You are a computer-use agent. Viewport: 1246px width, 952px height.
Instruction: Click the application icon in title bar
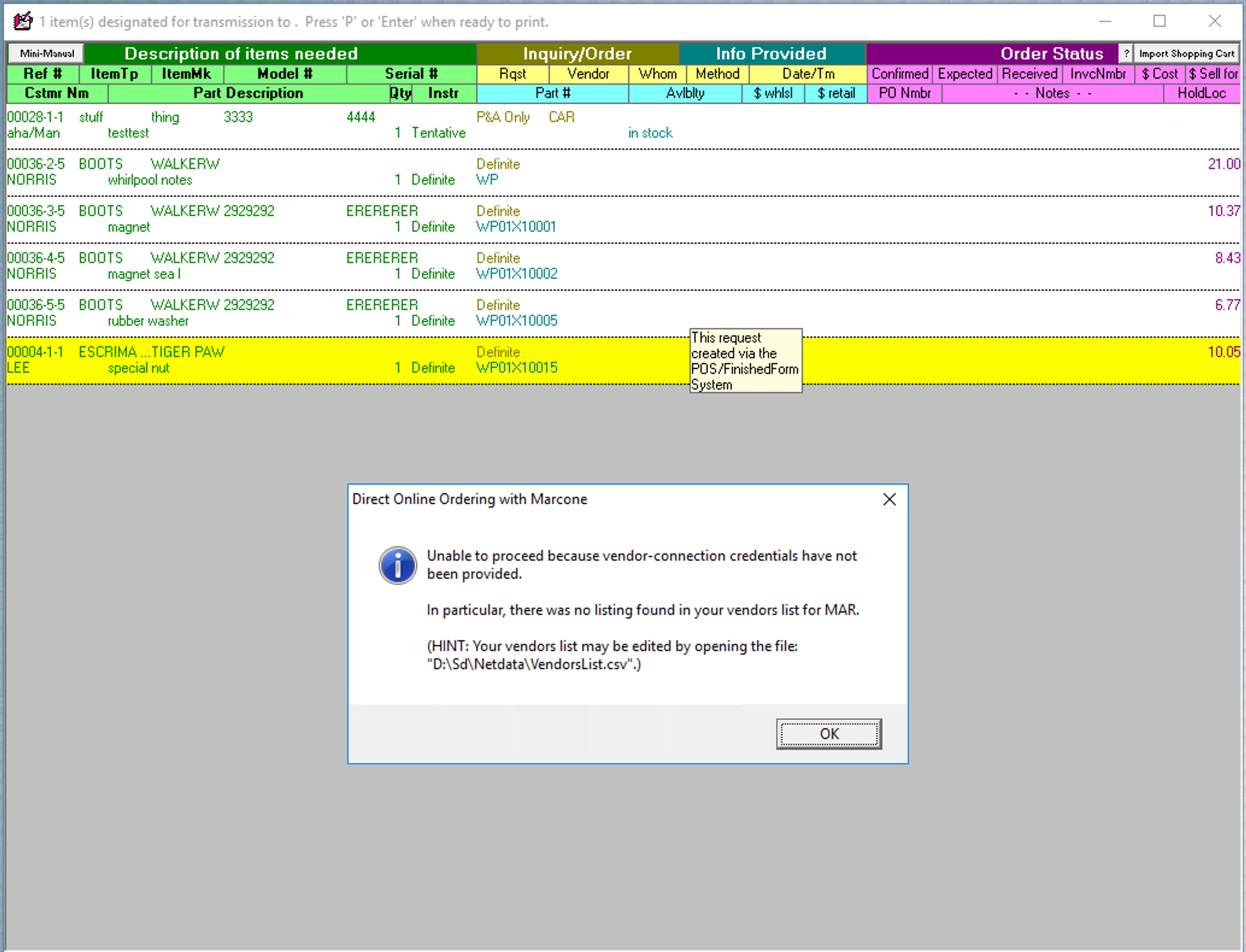point(22,22)
